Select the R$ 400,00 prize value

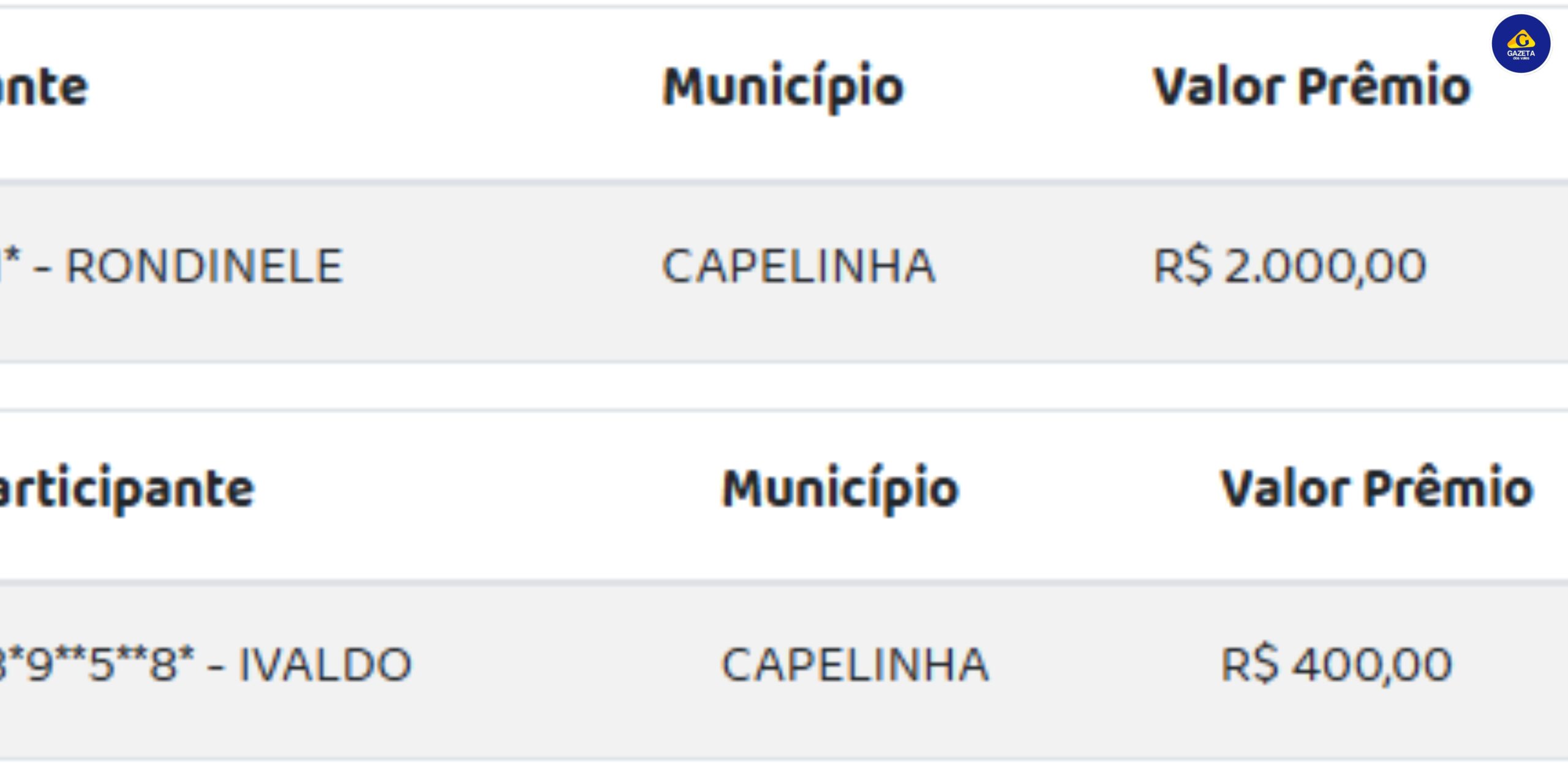1336,665
